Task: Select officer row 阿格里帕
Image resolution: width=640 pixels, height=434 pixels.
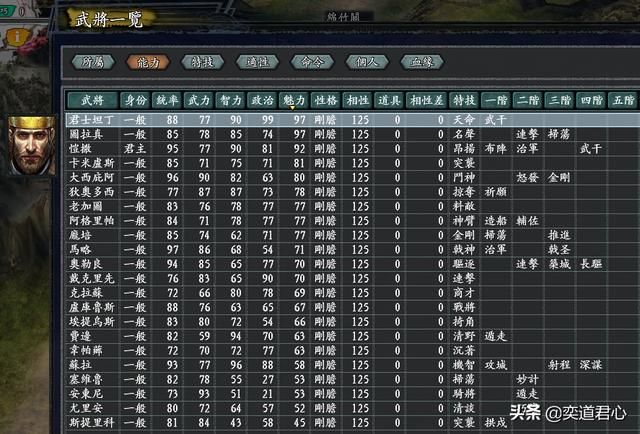Action: tap(353, 221)
